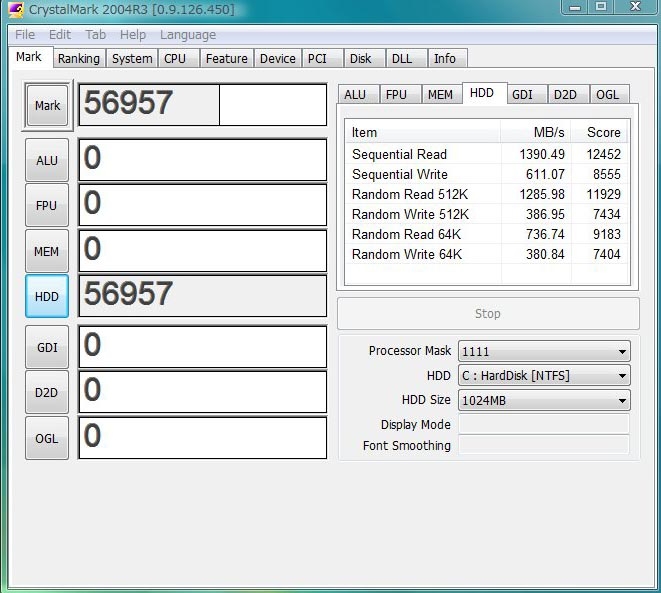Launch the GDI benchmark button
Image resolution: width=661 pixels, height=593 pixels.
pyautogui.click(x=47, y=348)
